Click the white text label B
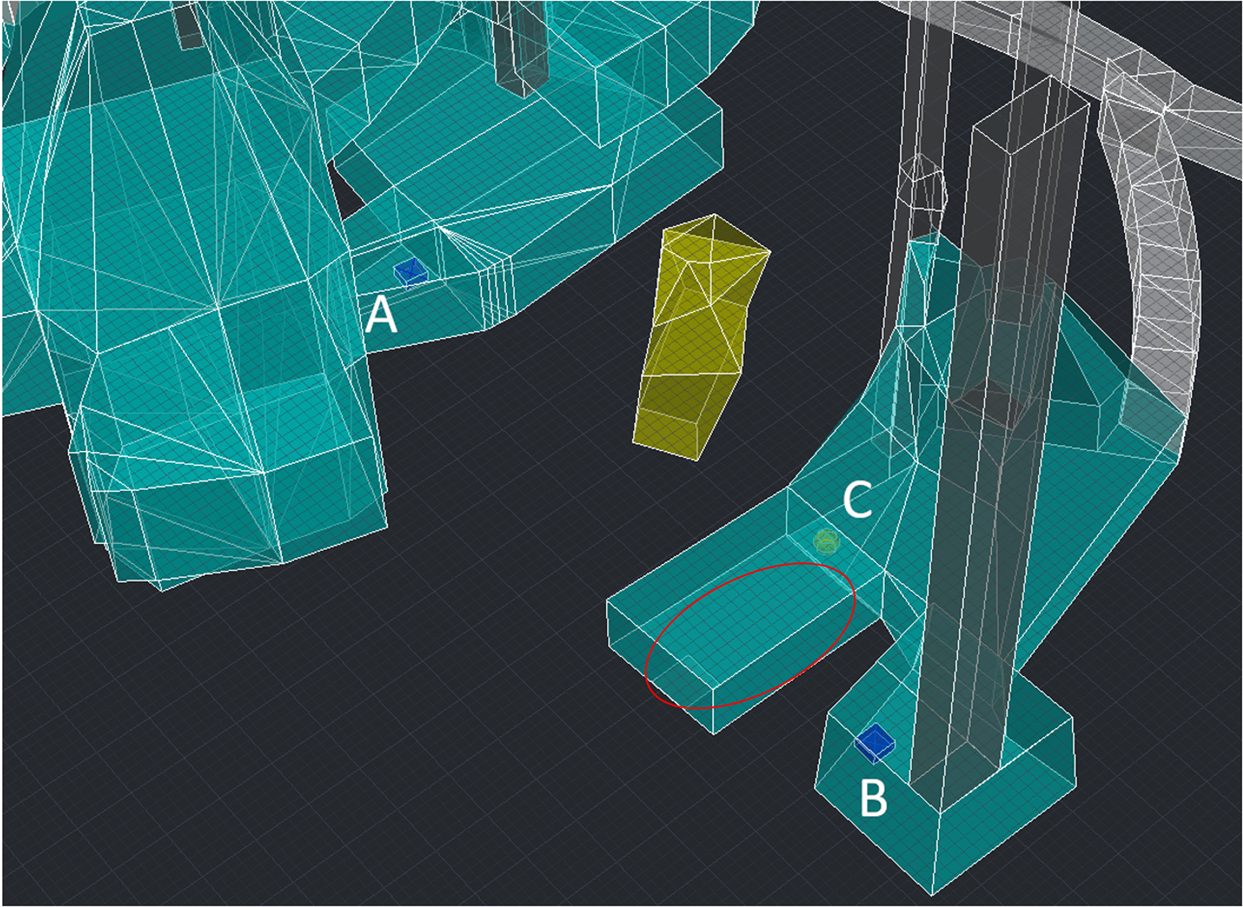Viewport: 1243px width, 907px height. (x=873, y=799)
